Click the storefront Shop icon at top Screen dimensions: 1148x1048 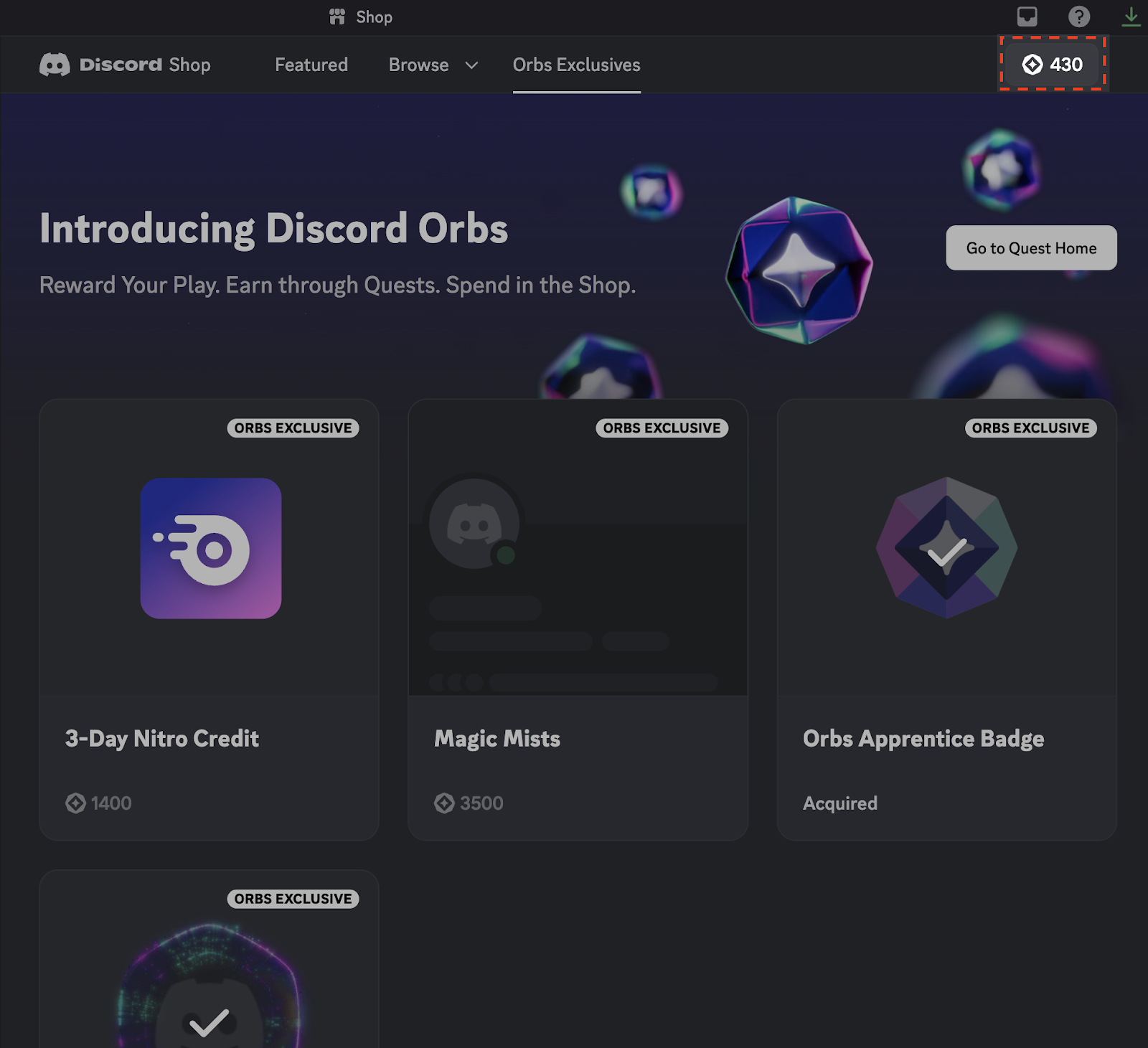click(x=337, y=16)
